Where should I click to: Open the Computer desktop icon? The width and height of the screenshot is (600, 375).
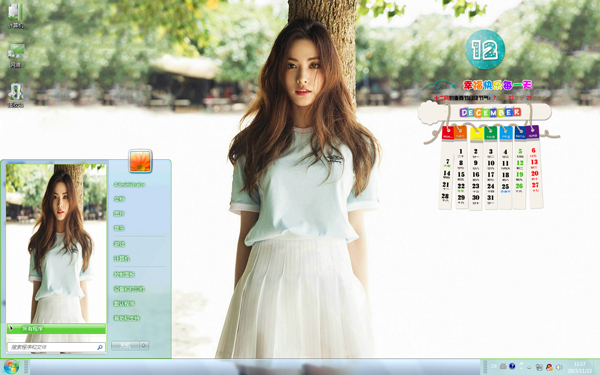(x=15, y=16)
